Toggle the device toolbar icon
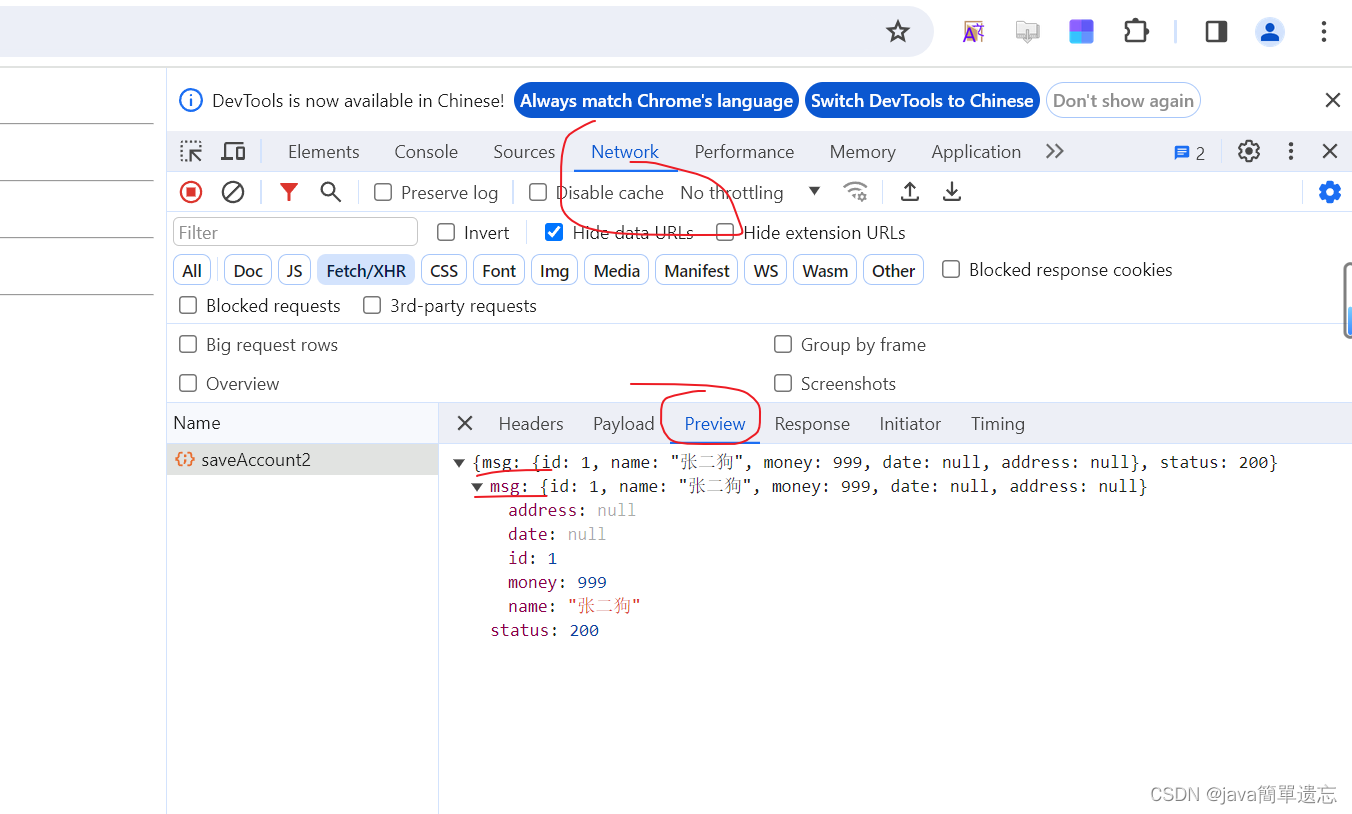 (233, 151)
